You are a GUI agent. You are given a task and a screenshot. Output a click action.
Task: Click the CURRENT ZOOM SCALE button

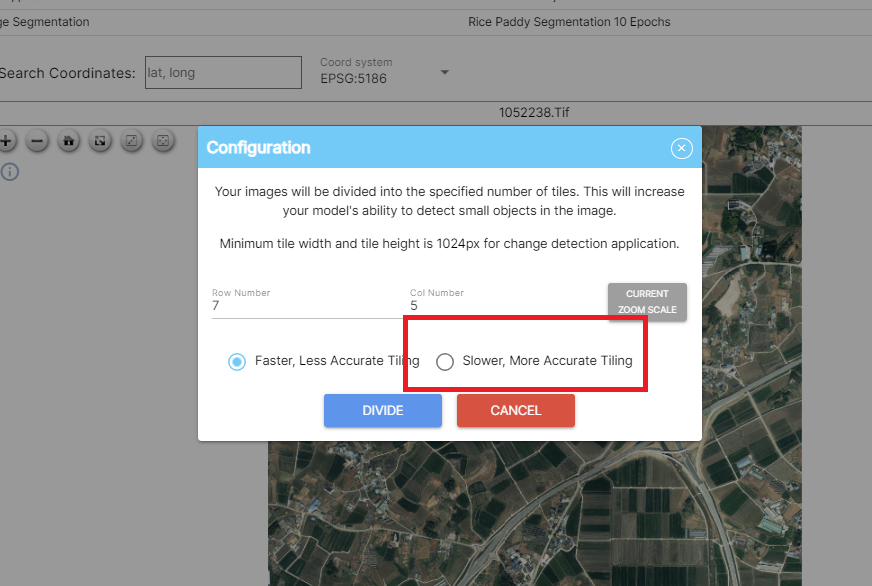647,301
